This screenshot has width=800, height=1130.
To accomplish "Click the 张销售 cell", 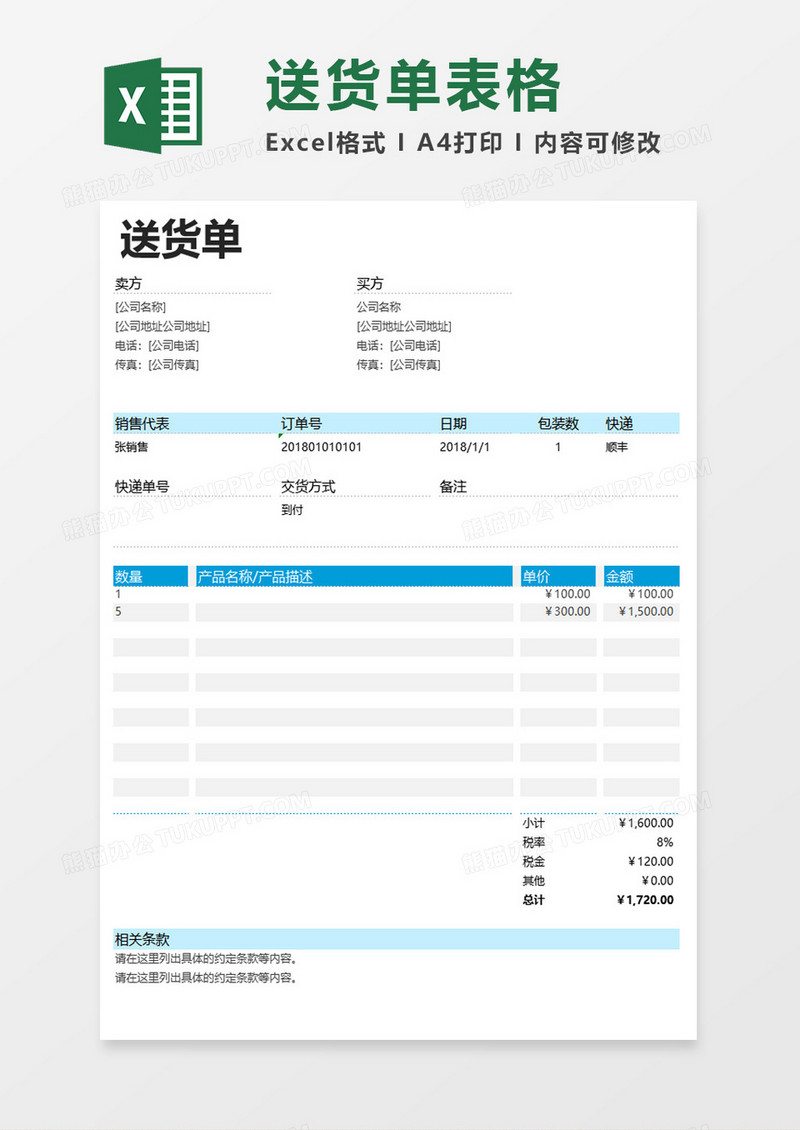I will point(131,447).
